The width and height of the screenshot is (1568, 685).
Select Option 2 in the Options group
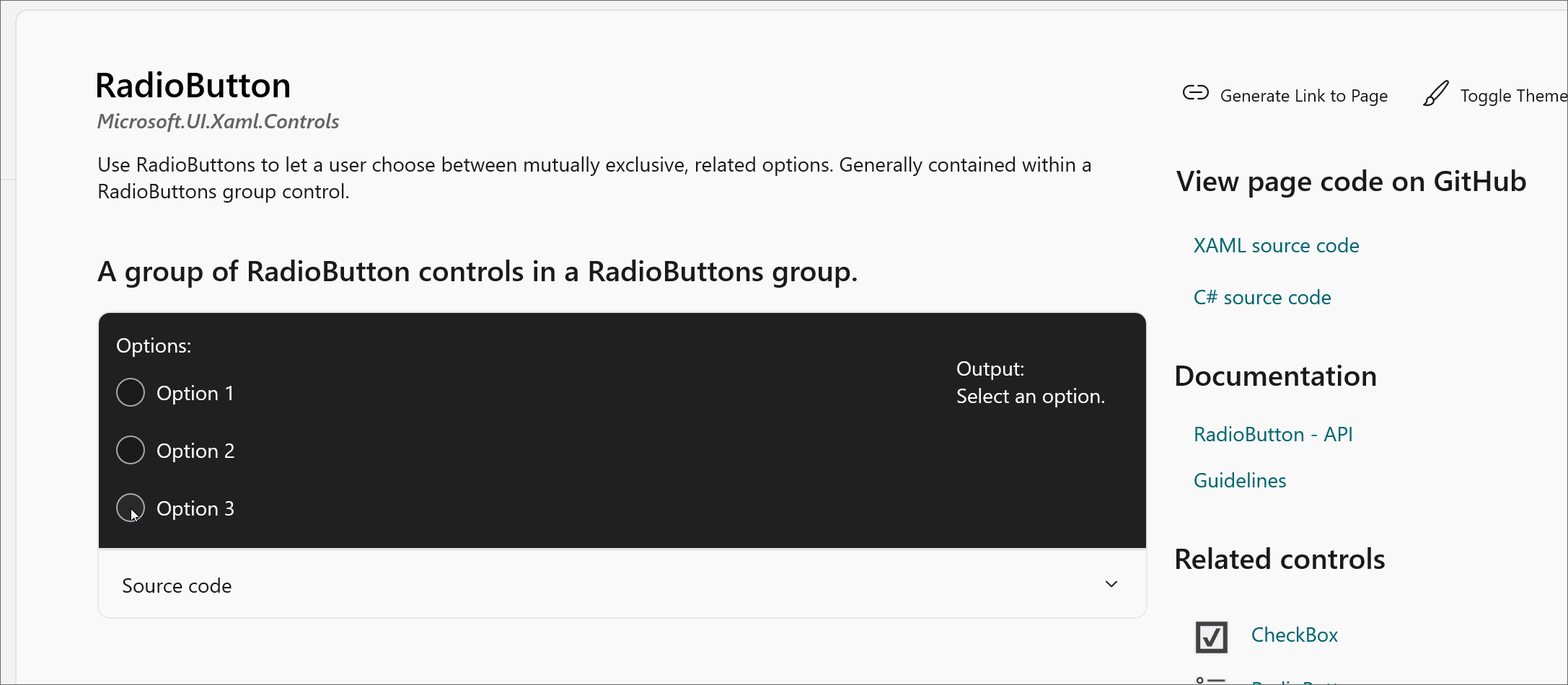click(131, 449)
